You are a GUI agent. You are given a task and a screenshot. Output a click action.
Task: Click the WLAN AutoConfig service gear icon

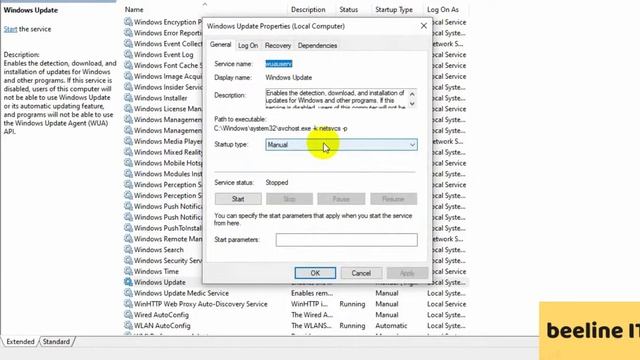pos(128,325)
